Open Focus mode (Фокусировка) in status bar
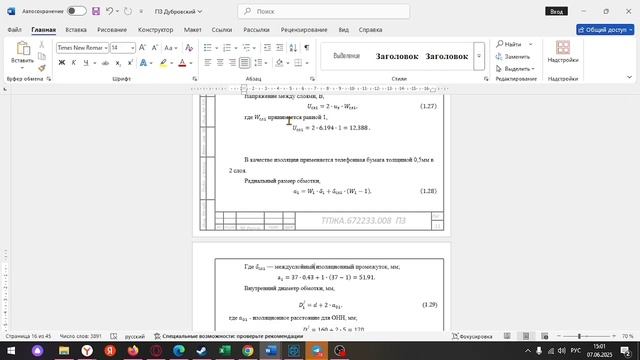The image size is (640, 360). tap(472, 336)
